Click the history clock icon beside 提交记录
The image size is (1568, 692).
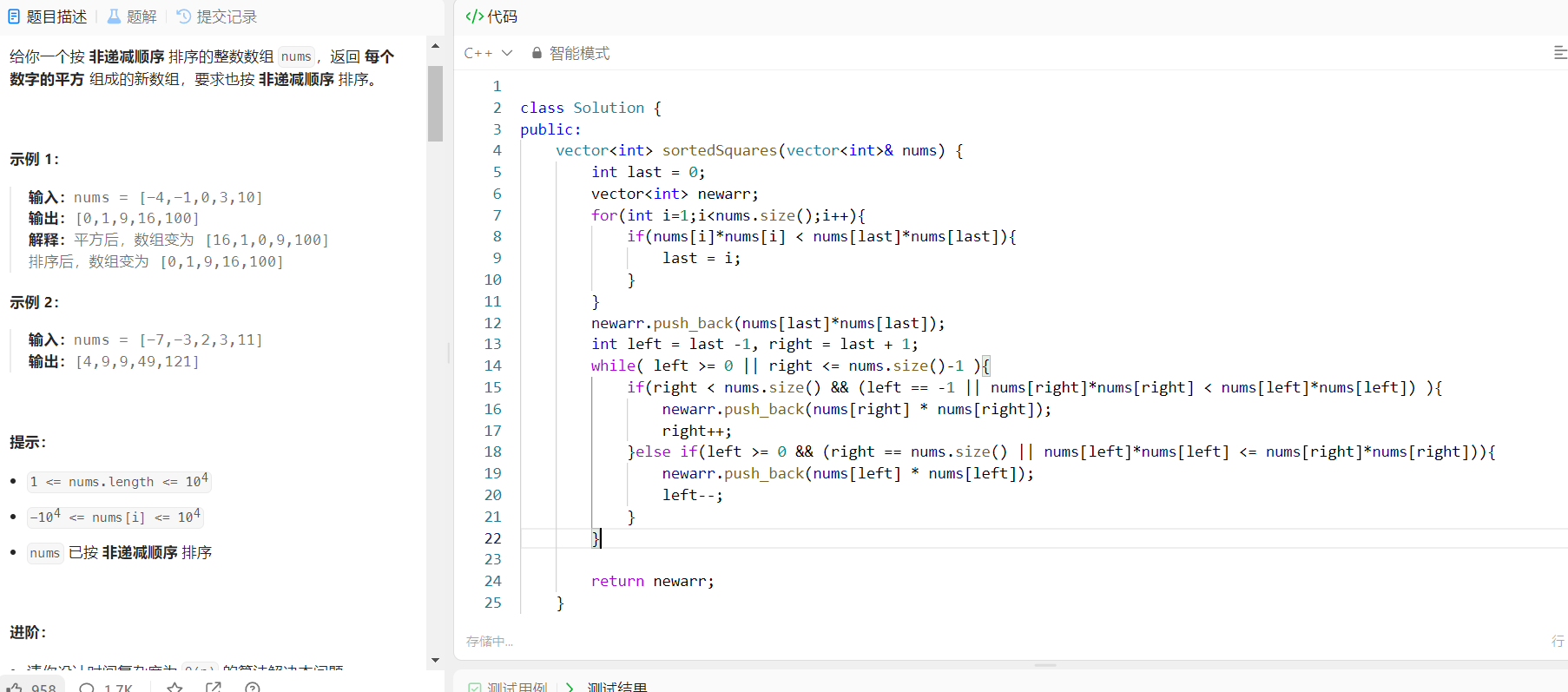(x=183, y=16)
